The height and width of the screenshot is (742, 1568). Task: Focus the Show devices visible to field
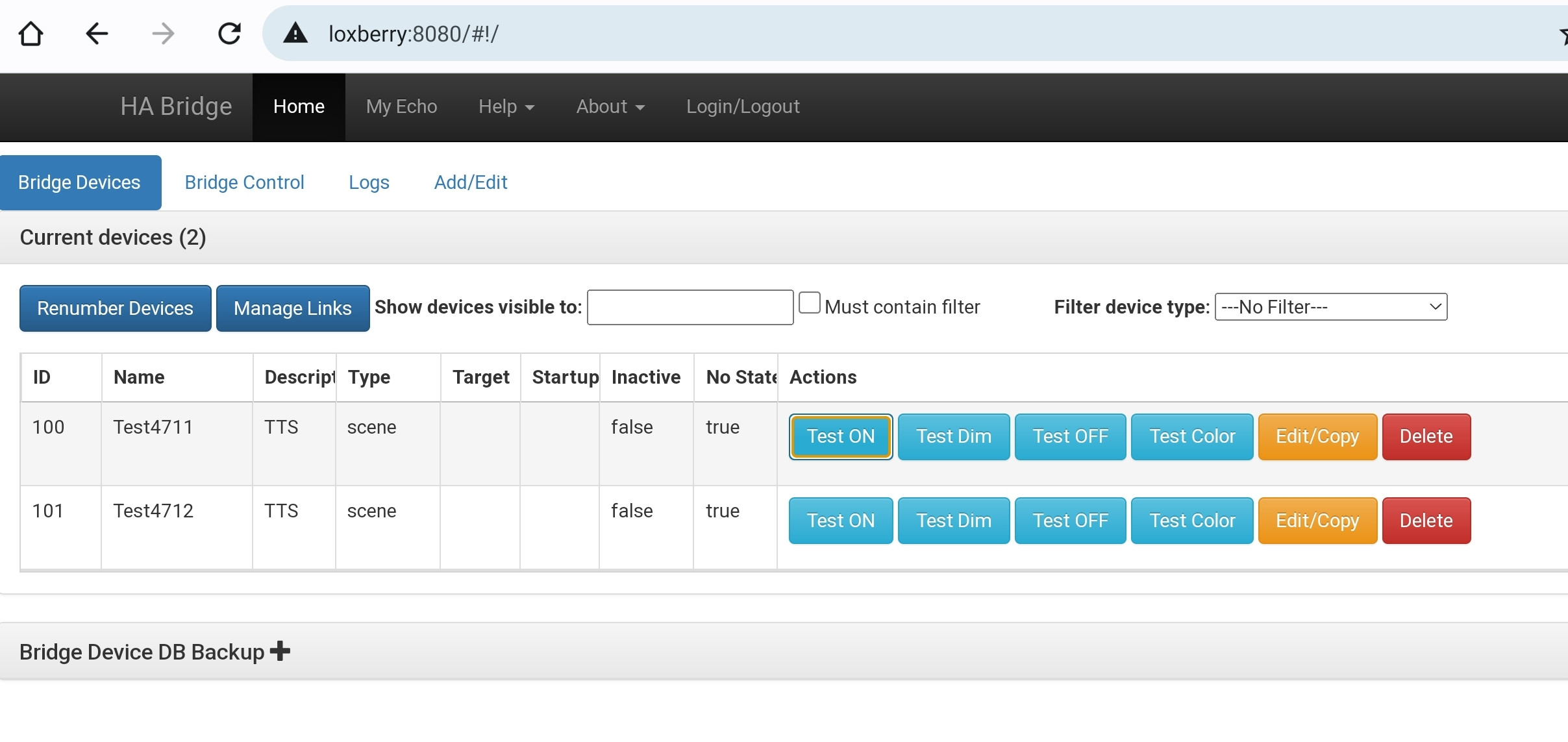[x=690, y=308]
